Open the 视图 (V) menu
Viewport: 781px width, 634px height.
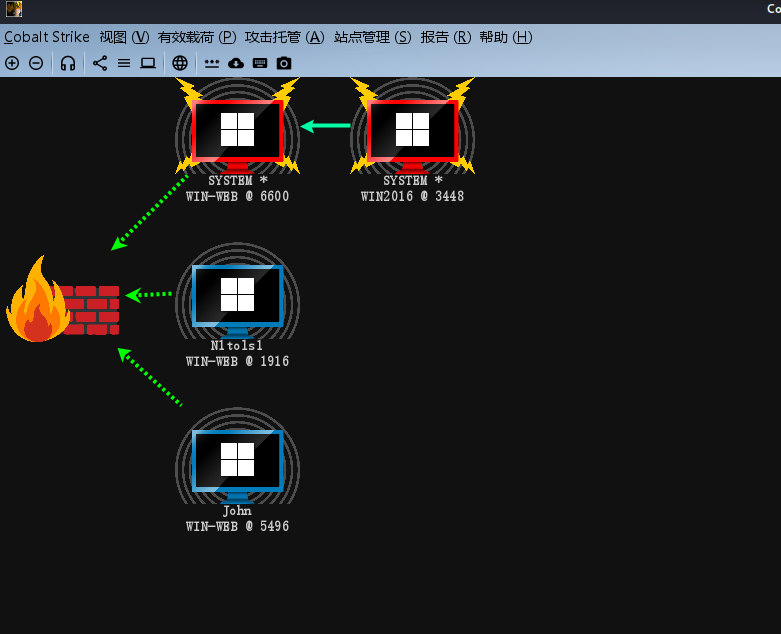(x=124, y=37)
